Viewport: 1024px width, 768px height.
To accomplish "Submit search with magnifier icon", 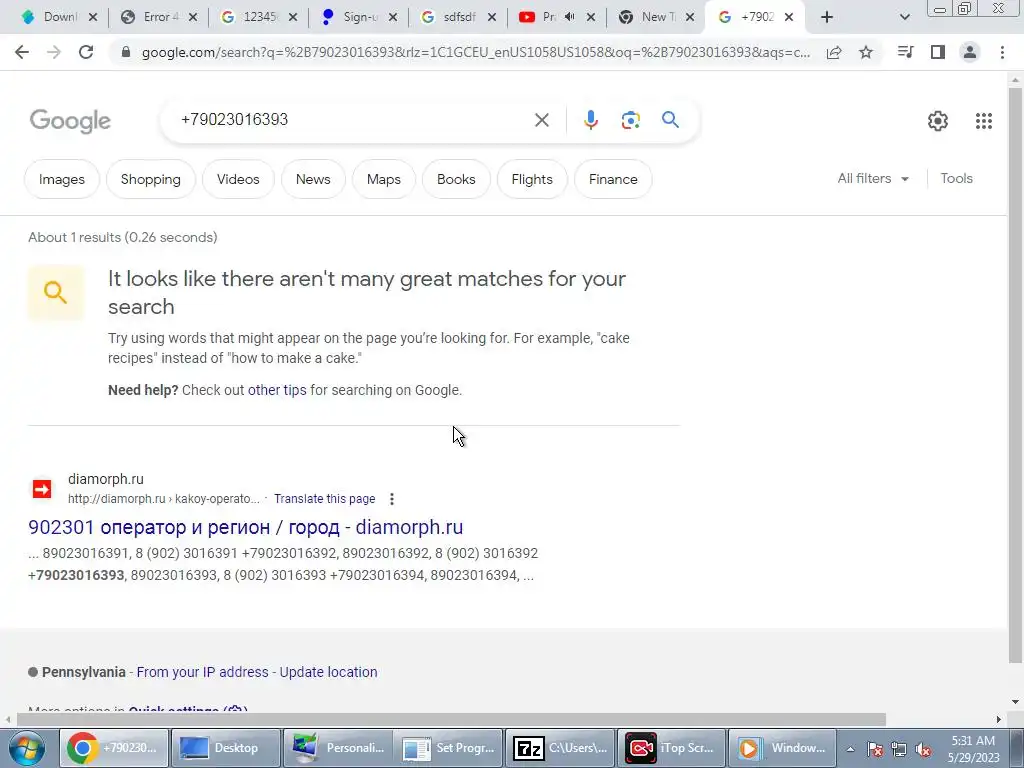I will pyautogui.click(x=670, y=120).
